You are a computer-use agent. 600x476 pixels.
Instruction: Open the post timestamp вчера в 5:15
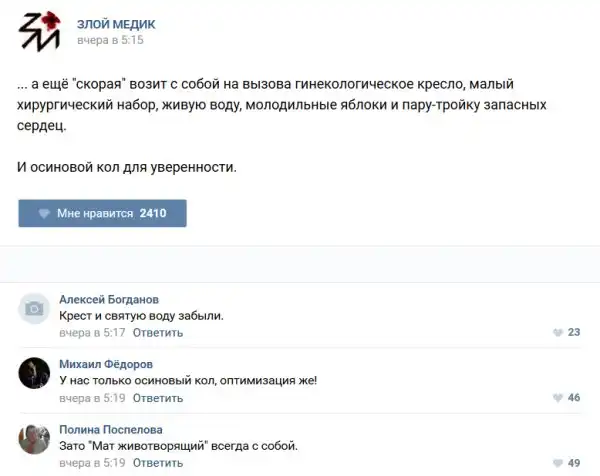tap(110, 40)
